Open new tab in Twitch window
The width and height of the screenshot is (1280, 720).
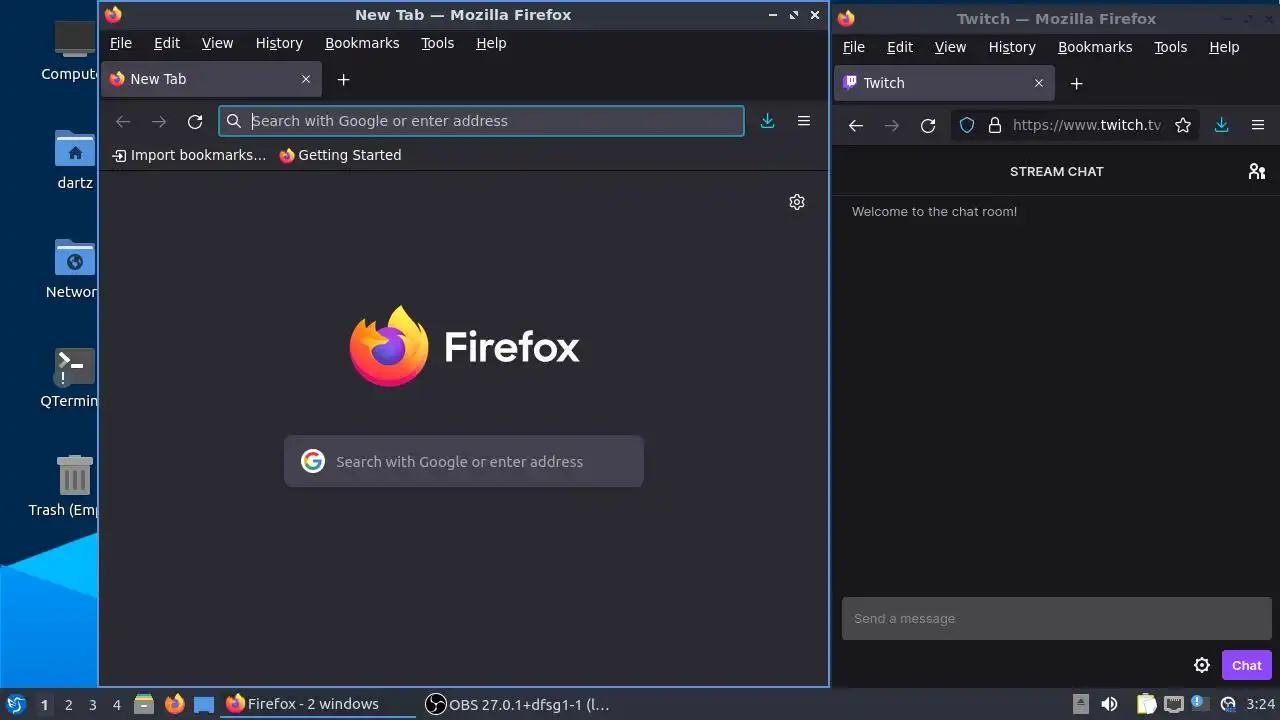tap(1076, 83)
